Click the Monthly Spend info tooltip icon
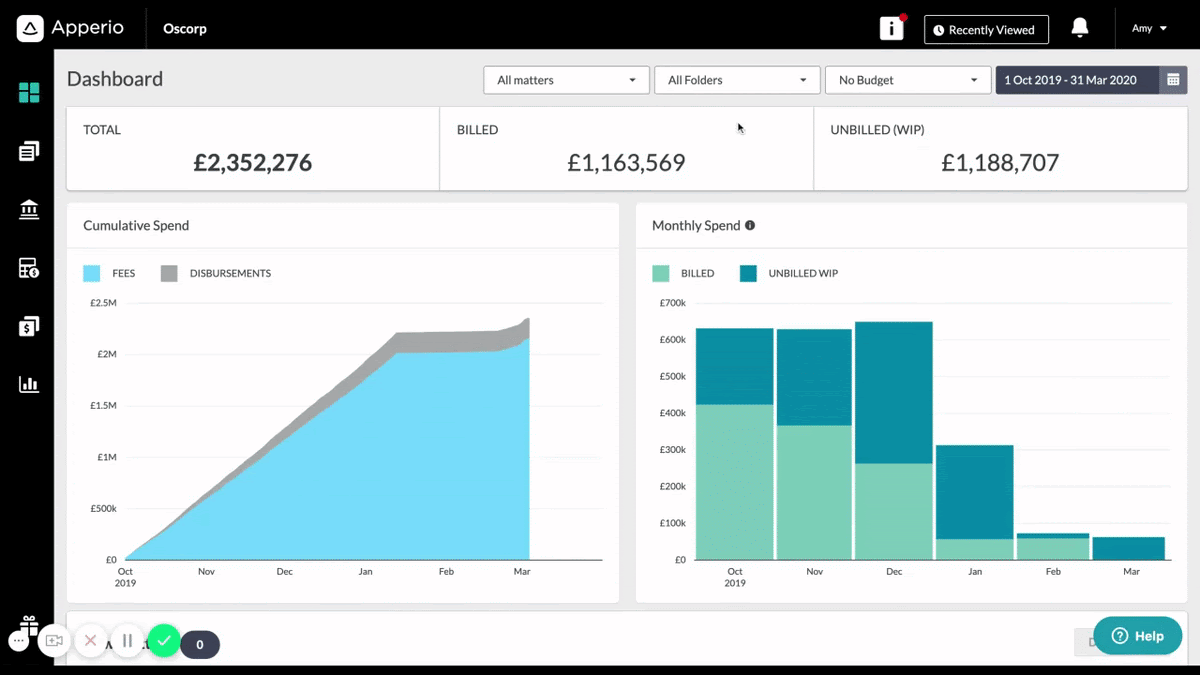The height and width of the screenshot is (675, 1200). coord(750,225)
